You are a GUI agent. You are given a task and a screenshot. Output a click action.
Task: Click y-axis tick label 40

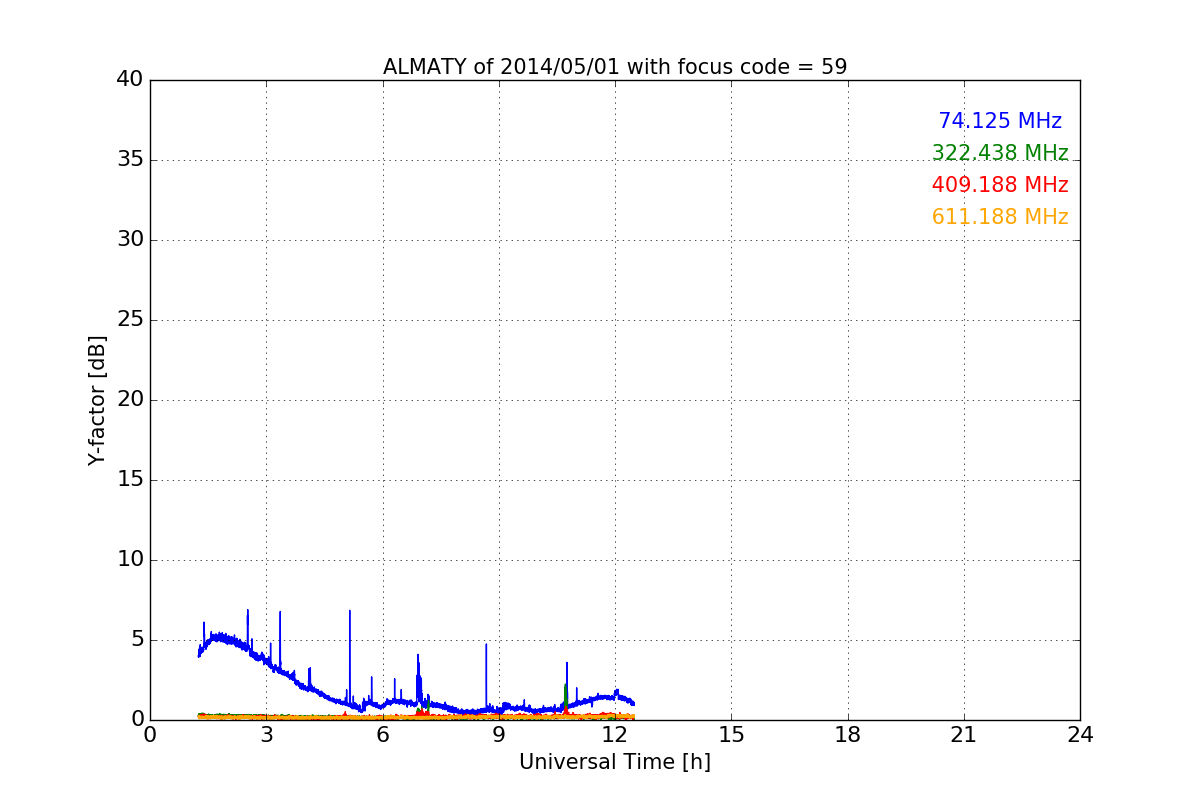click(x=130, y=80)
